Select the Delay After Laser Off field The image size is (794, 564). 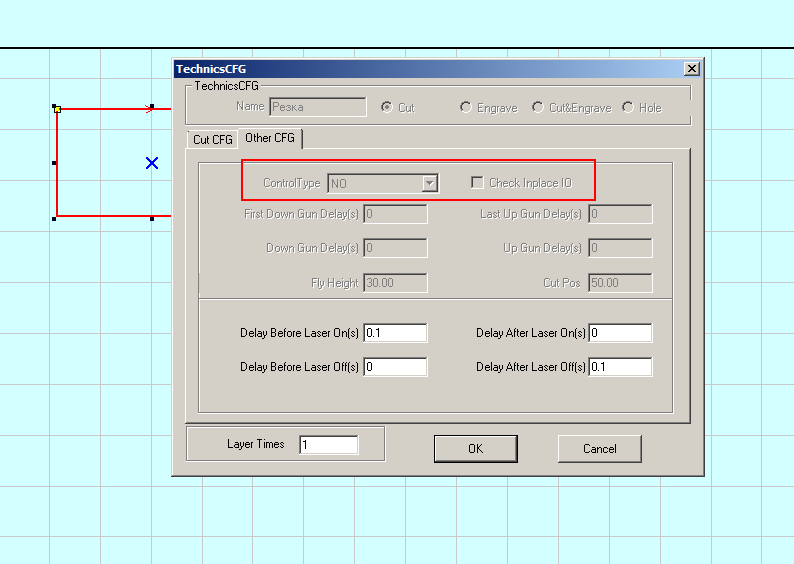[620, 367]
